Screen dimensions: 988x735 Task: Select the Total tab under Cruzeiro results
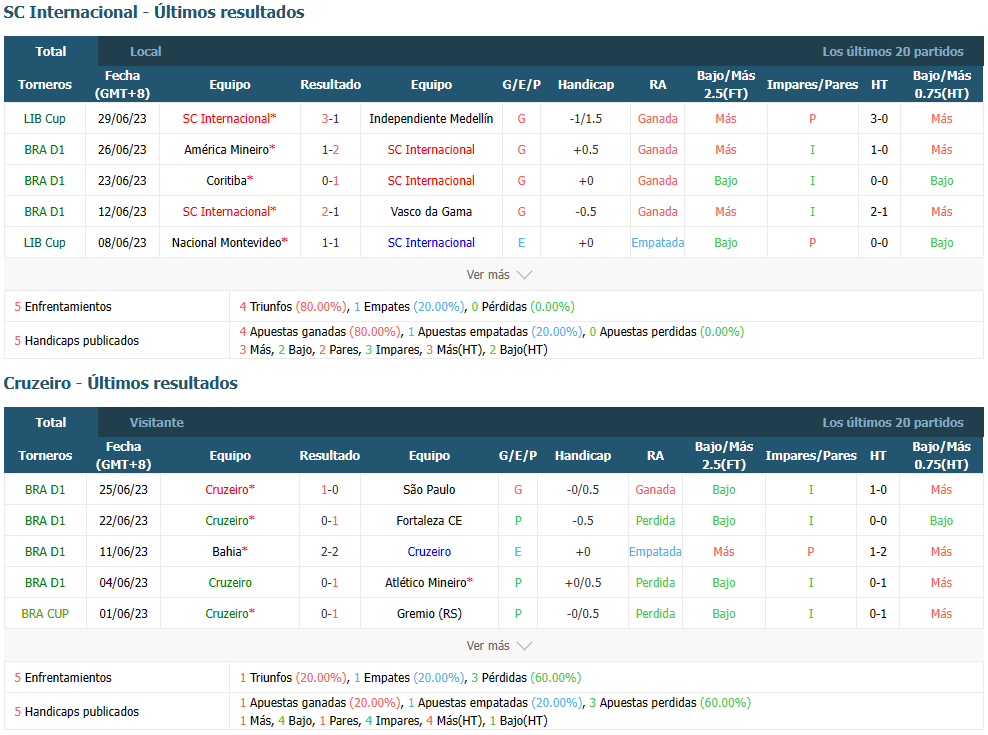point(50,422)
